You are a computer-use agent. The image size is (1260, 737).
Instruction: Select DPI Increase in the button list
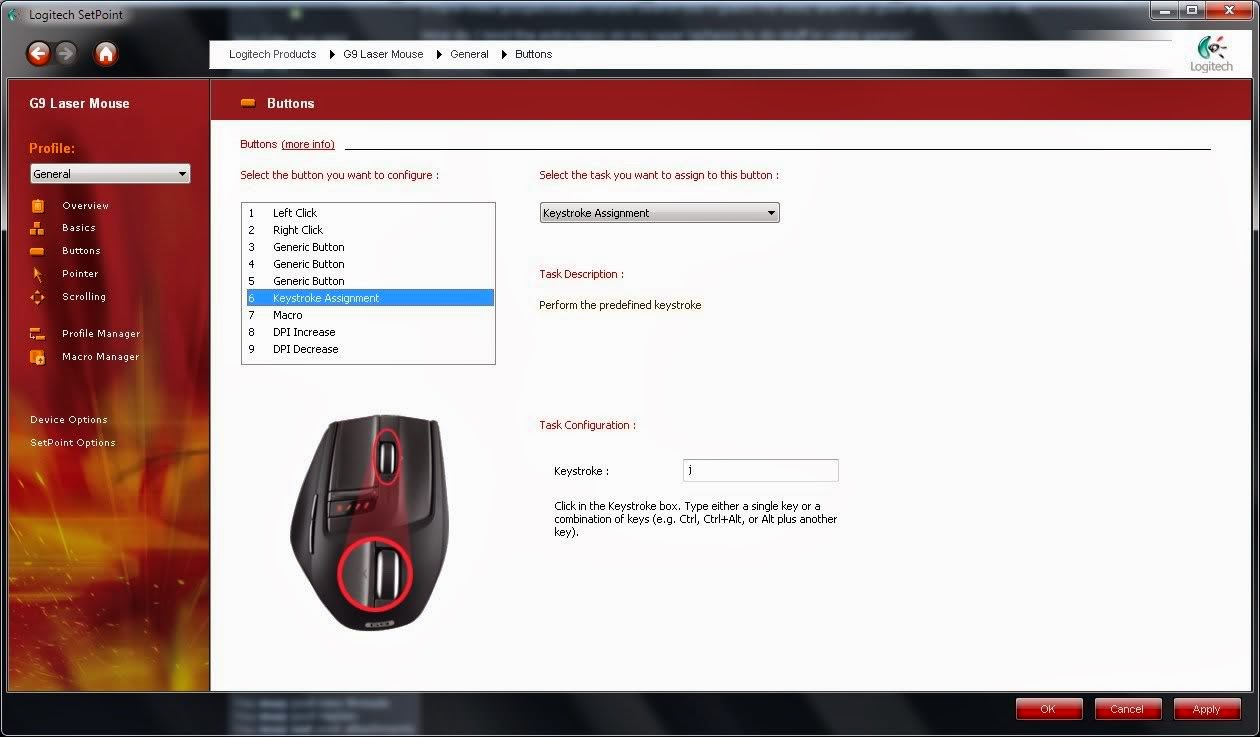(x=304, y=331)
